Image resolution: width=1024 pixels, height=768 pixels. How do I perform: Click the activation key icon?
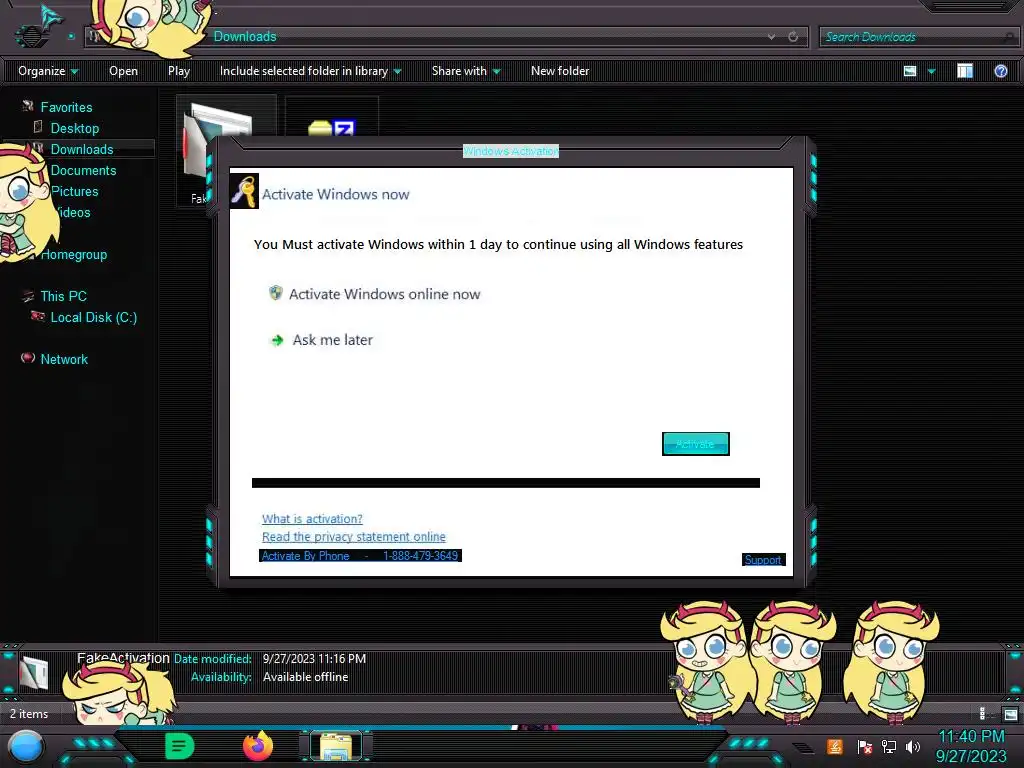coord(244,191)
